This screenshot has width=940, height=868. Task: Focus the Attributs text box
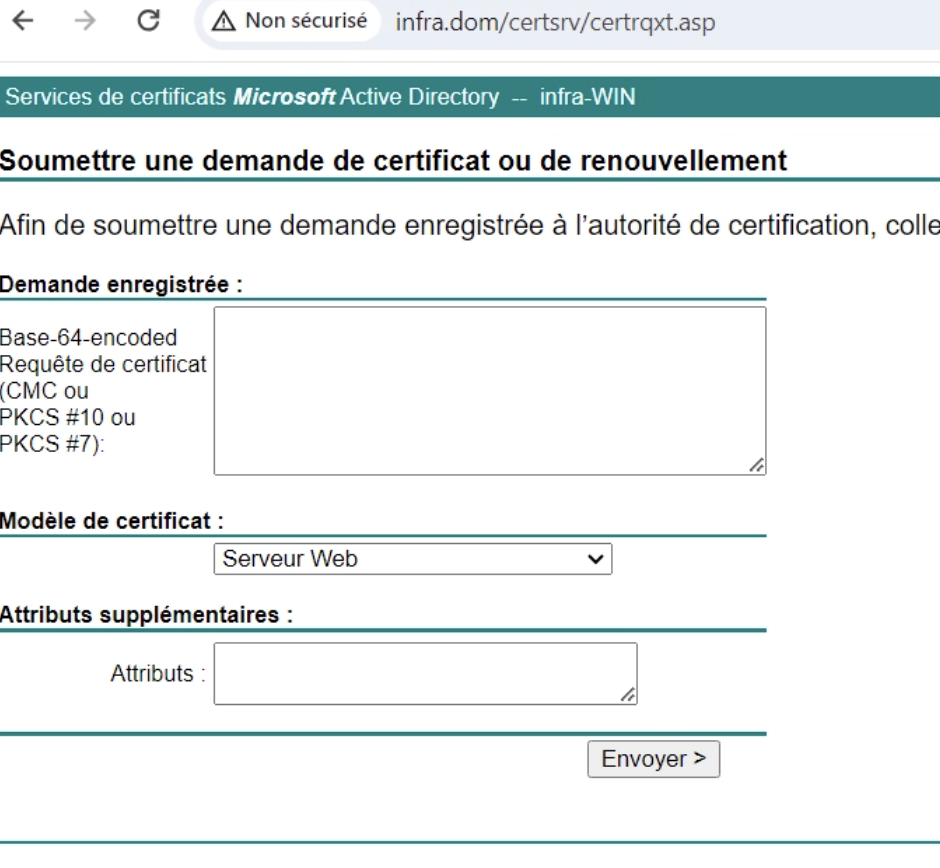point(424,673)
